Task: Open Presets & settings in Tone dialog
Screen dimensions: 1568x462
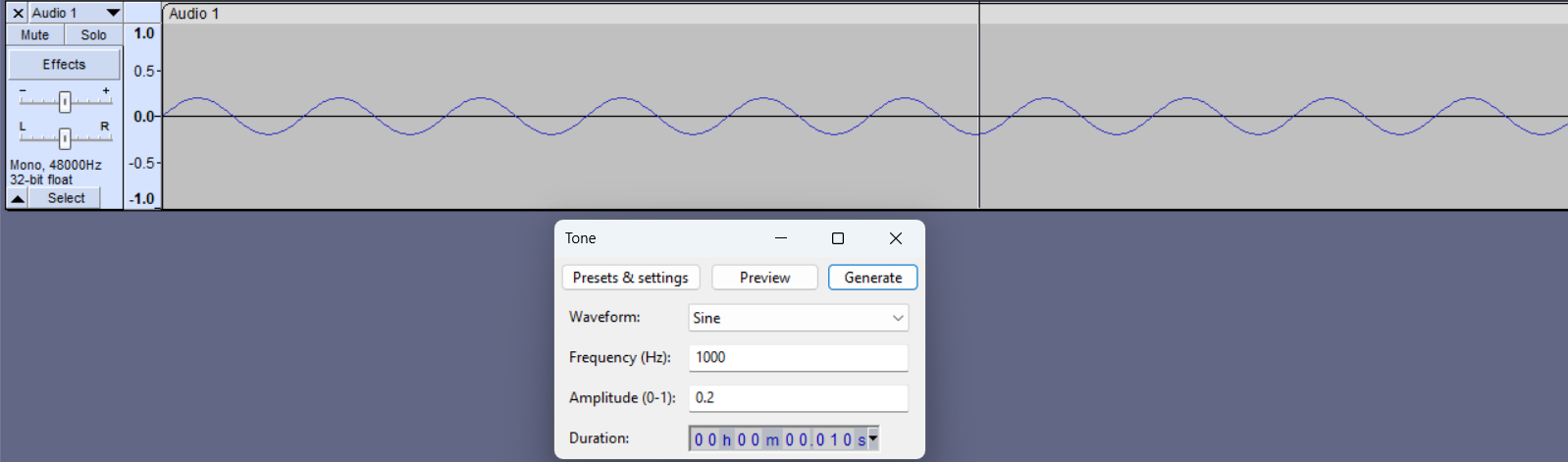Action: (x=631, y=278)
